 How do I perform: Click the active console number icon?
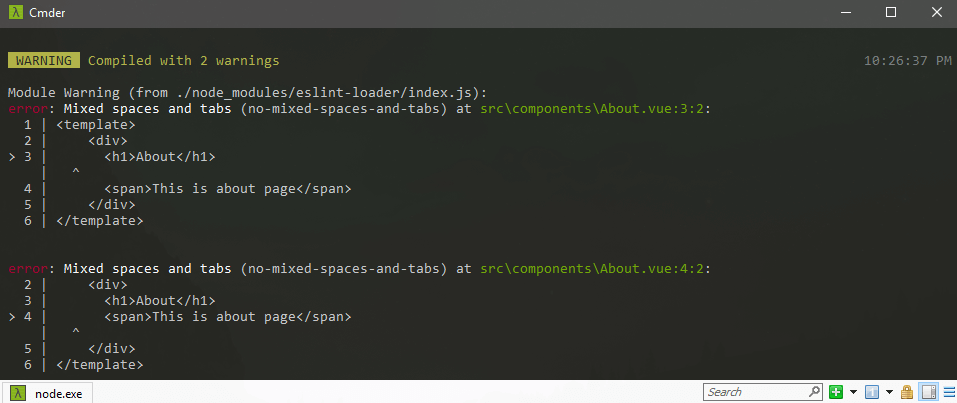pos(872,391)
